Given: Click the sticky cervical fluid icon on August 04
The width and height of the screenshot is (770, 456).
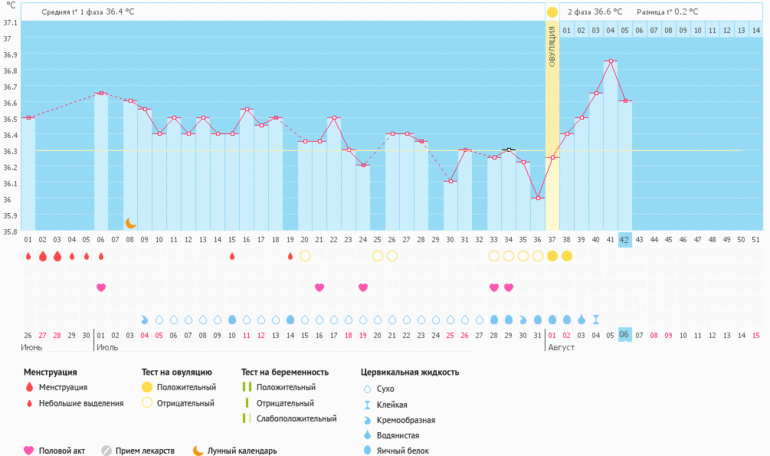Looking at the screenshot, I should [x=596, y=319].
